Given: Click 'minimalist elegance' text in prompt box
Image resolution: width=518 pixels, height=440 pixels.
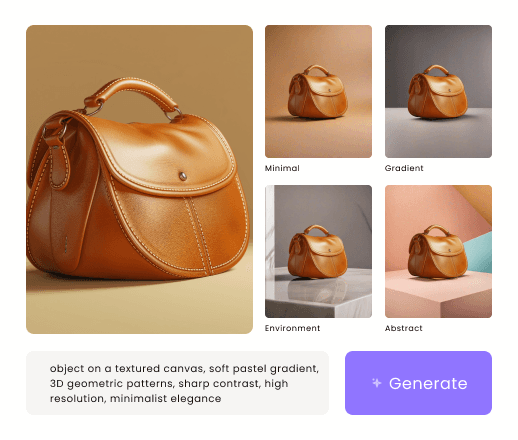Looking at the screenshot, I should coord(166,398).
